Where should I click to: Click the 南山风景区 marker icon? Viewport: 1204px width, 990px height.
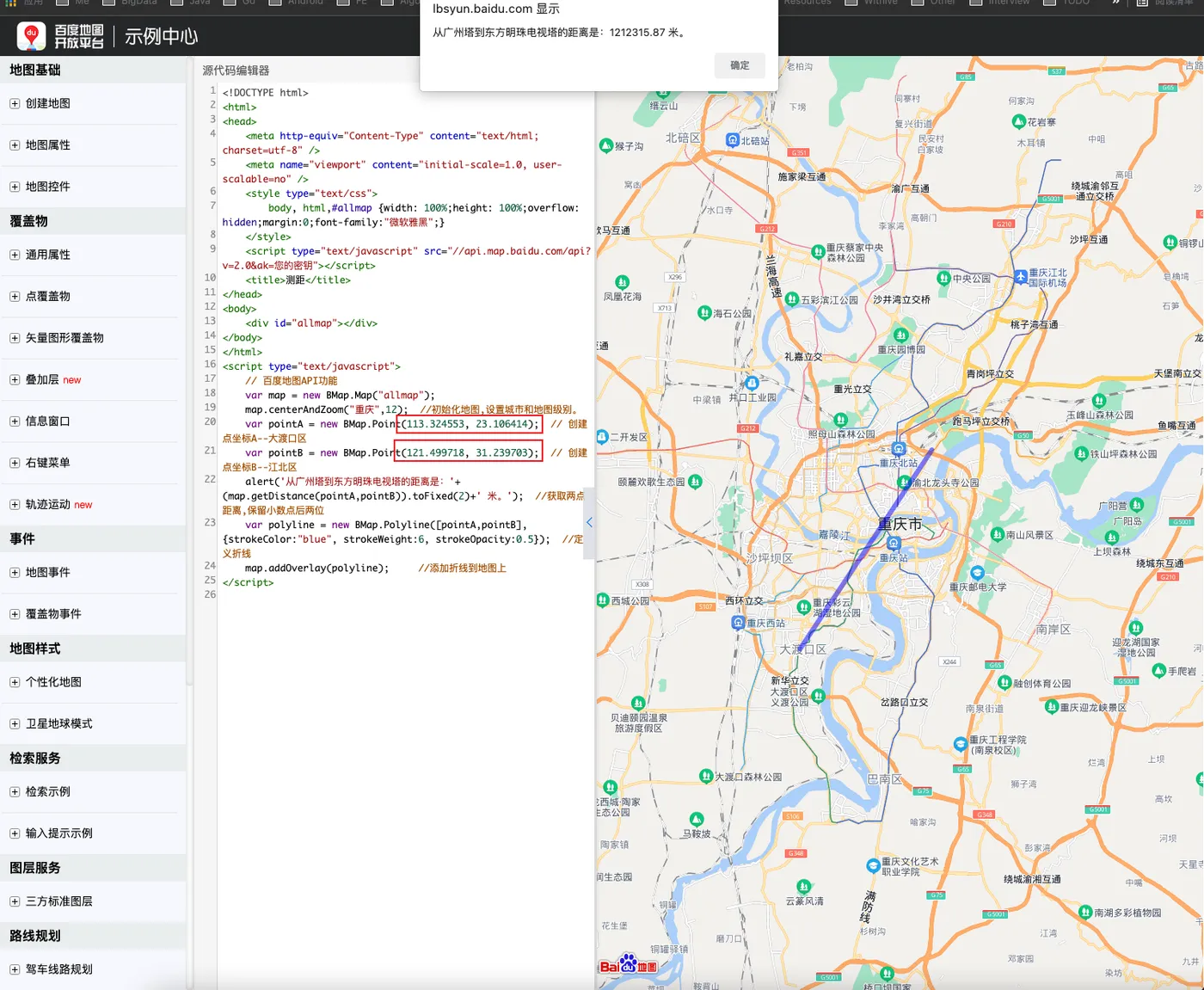pyautogui.click(x=997, y=533)
